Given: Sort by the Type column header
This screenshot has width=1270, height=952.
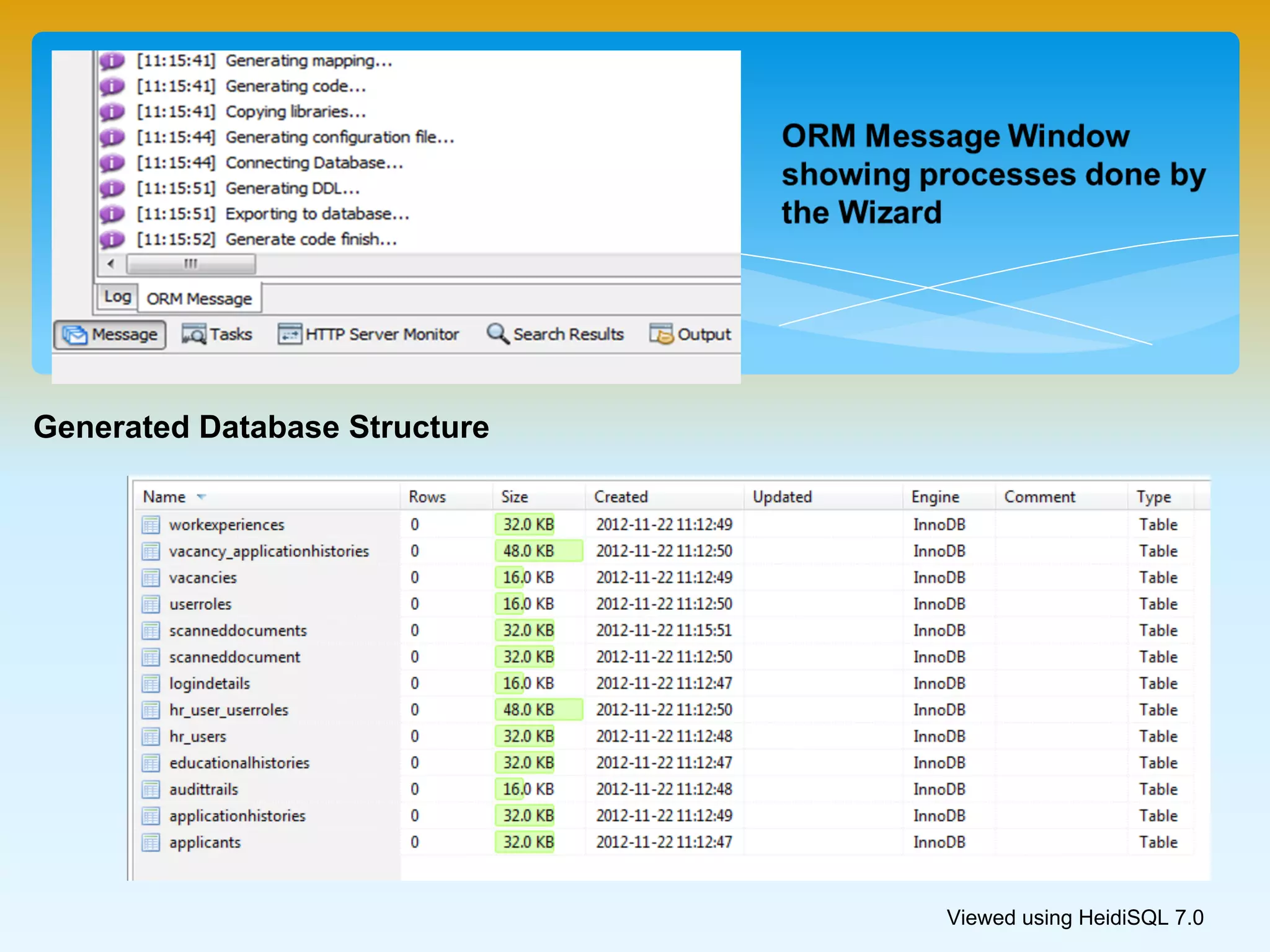Looking at the screenshot, I should click(1160, 497).
